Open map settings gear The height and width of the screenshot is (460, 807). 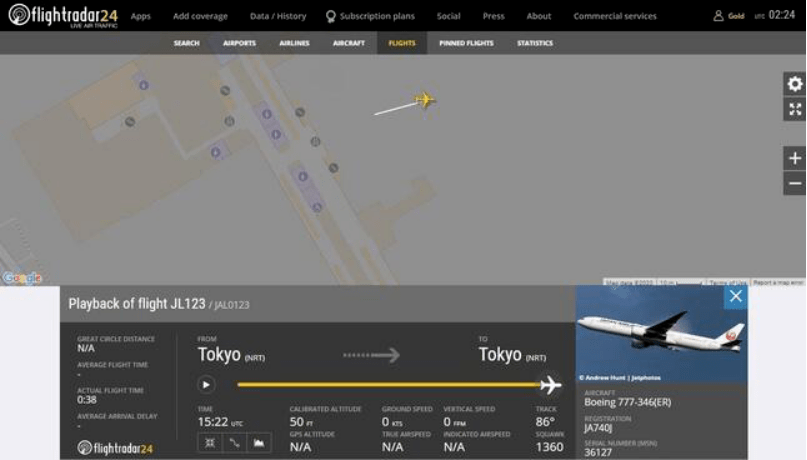(795, 84)
